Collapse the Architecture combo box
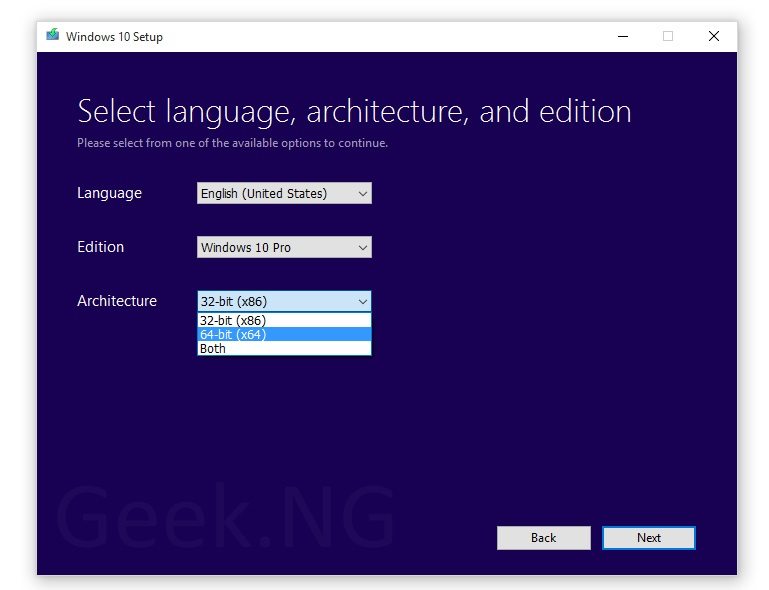Screen dimensions: 769x590 tap(284, 301)
